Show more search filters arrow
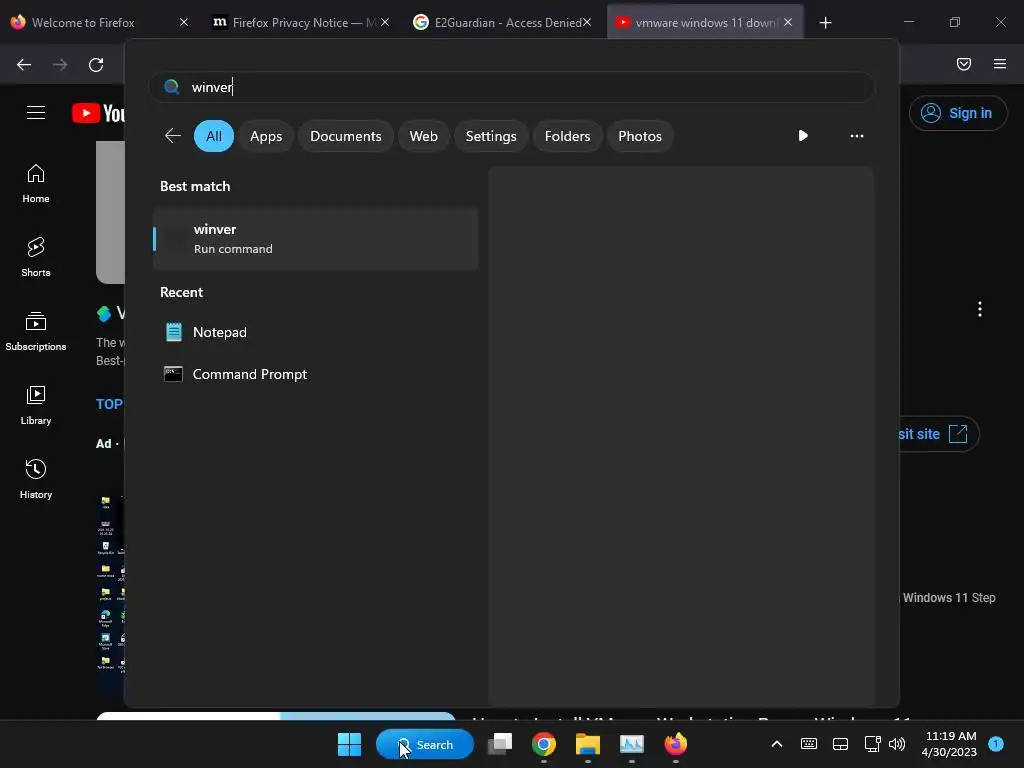Screen dimensions: 1024x768 [x=803, y=136]
